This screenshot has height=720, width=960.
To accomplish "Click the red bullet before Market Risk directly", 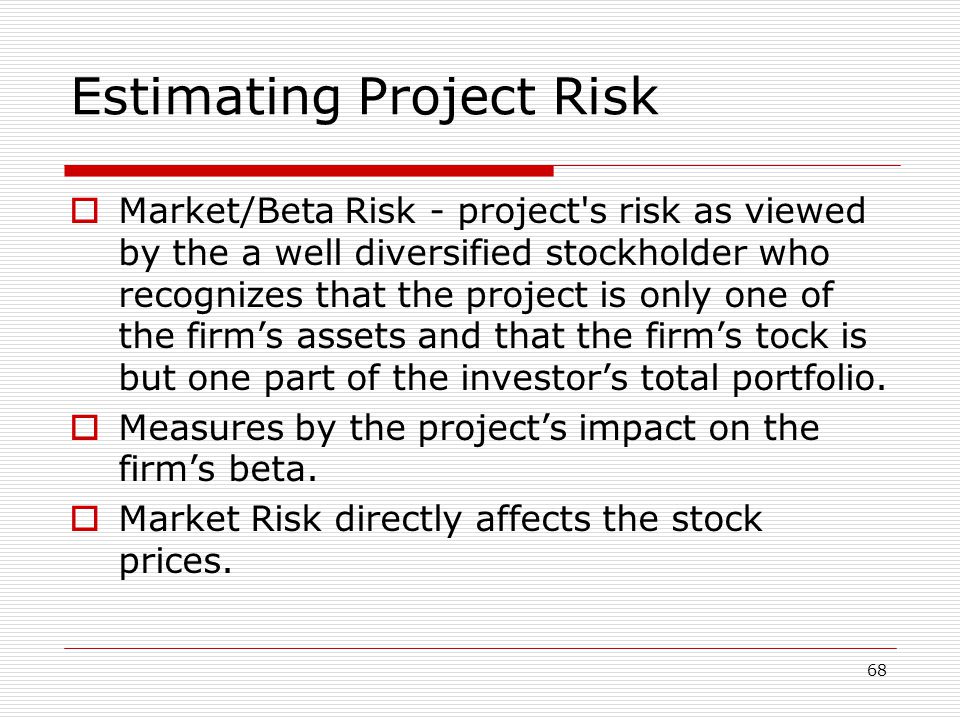I will [84, 519].
